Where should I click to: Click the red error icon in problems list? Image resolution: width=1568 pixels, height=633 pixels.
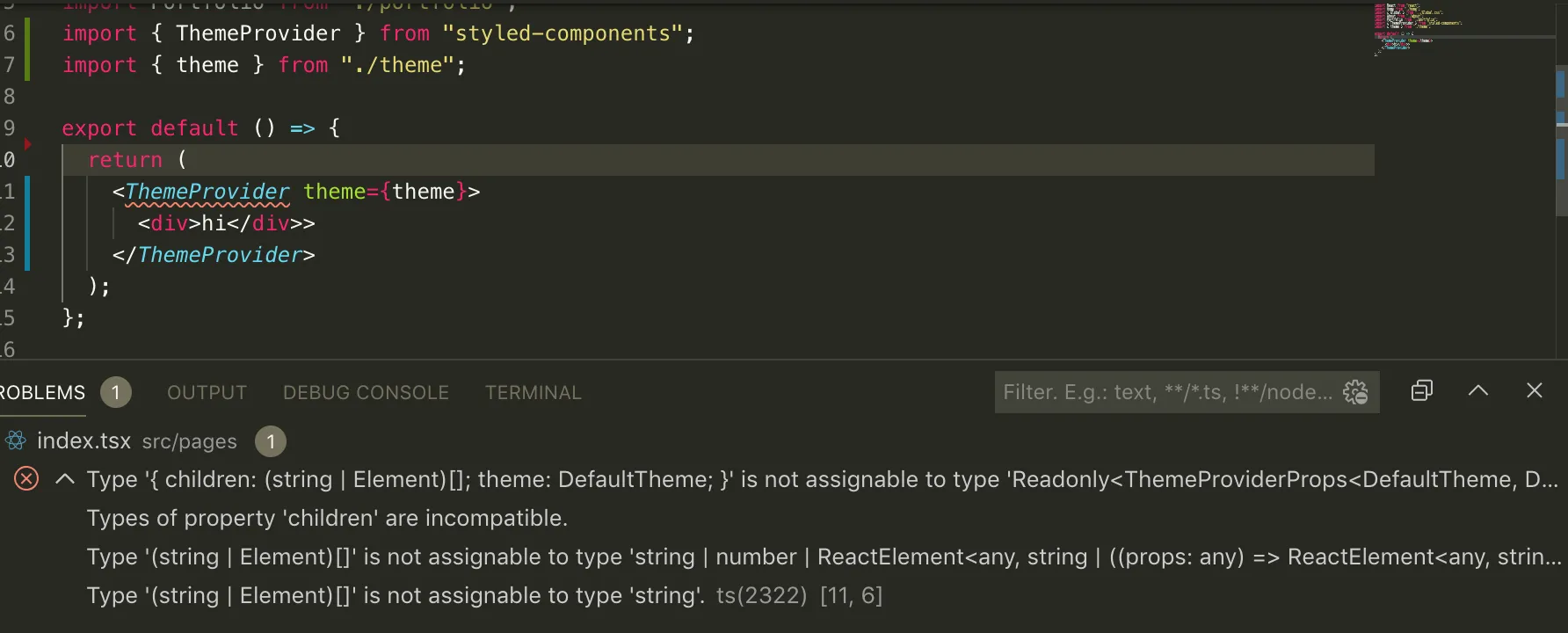(x=26, y=479)
